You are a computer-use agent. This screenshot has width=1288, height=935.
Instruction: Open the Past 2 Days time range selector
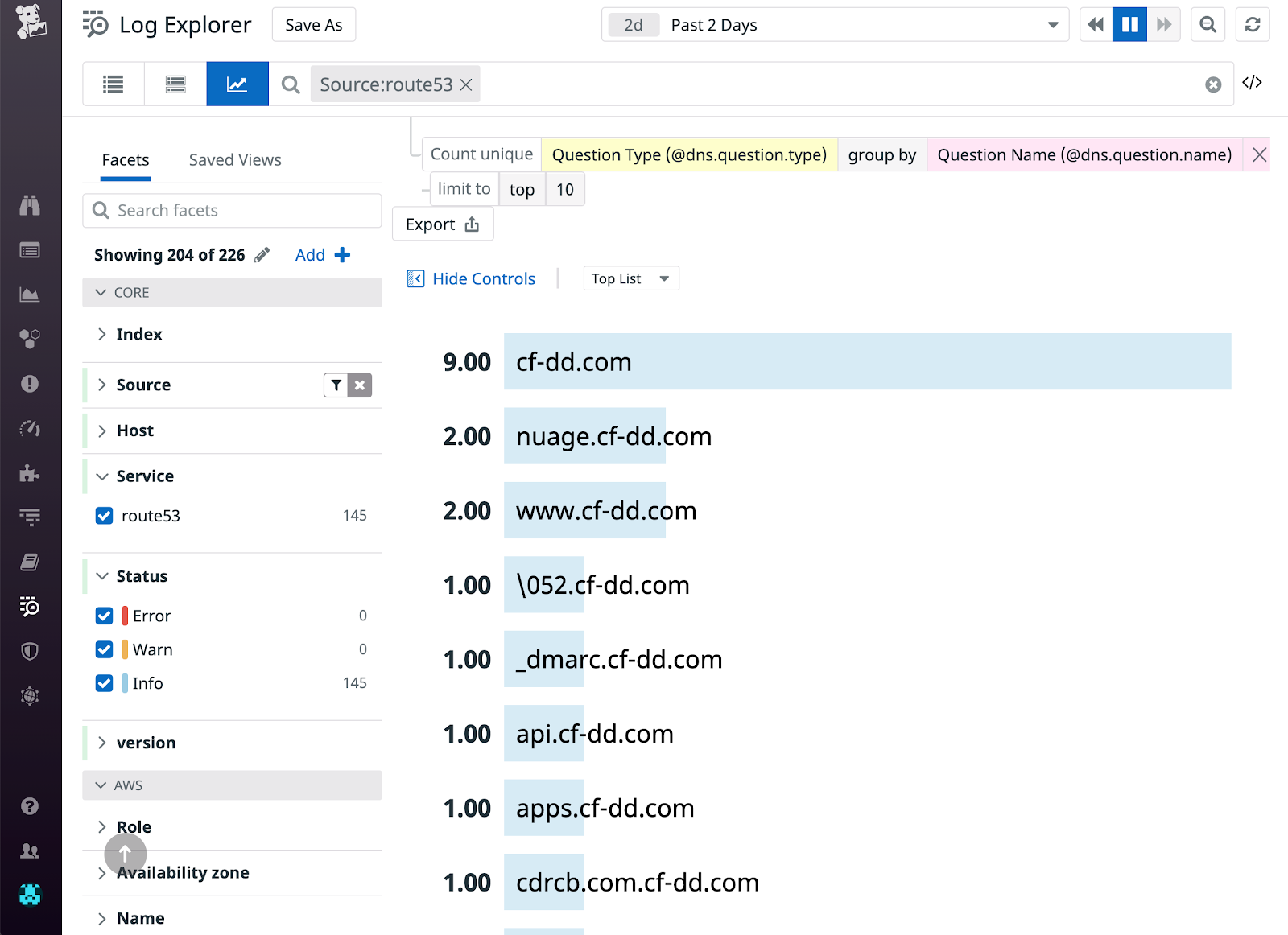click(835, 24)
